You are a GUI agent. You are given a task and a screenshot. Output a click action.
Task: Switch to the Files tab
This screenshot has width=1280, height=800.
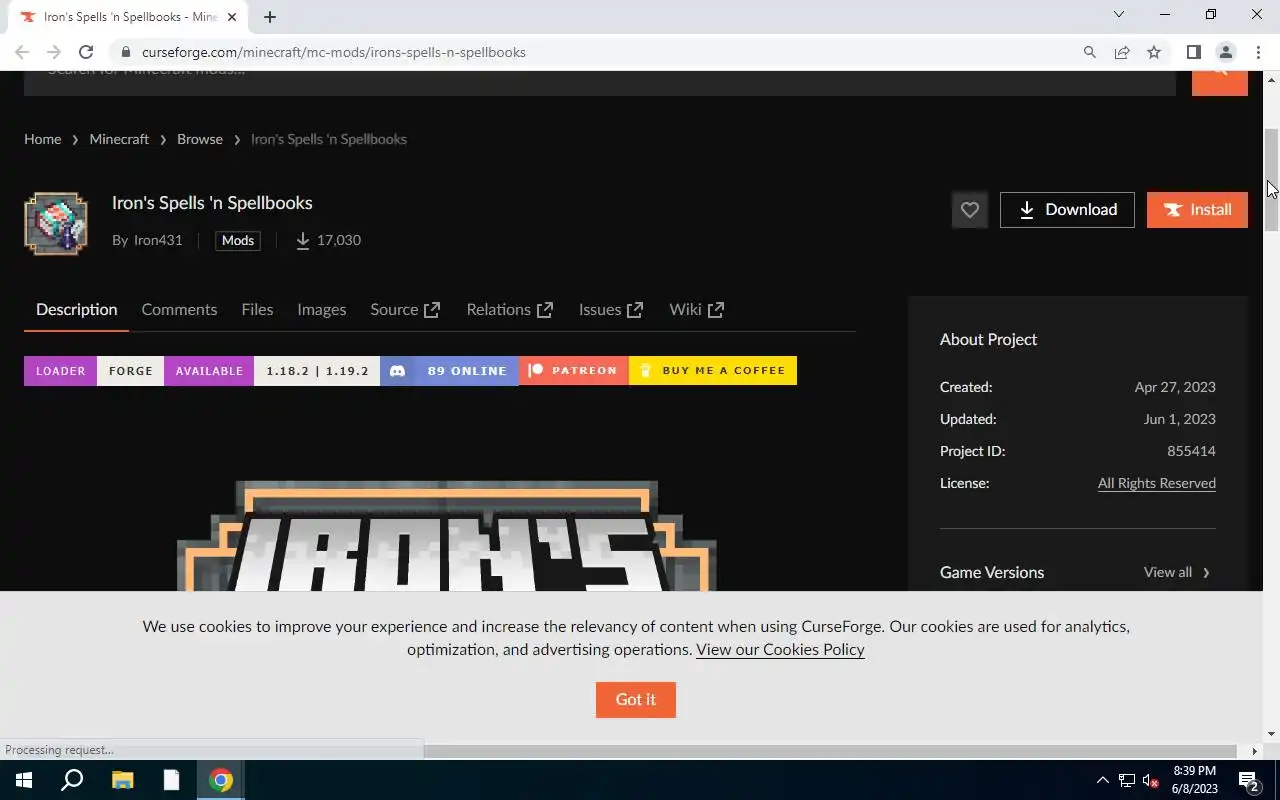257,310
